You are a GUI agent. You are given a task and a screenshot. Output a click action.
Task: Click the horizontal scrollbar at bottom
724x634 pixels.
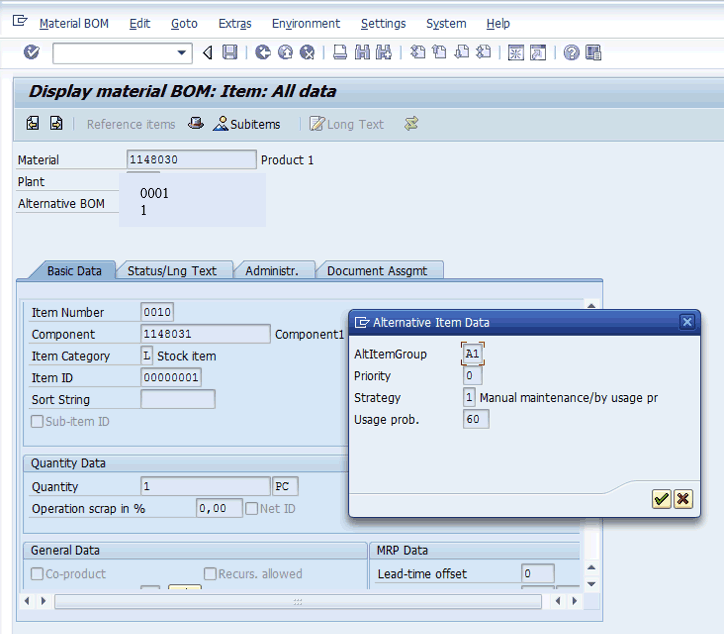click(297, 601)
